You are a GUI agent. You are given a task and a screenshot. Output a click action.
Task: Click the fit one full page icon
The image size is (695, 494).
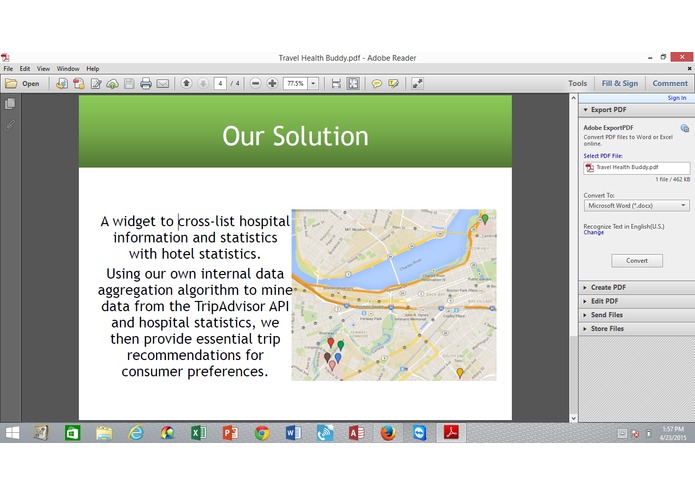click(x=353, y=83)
